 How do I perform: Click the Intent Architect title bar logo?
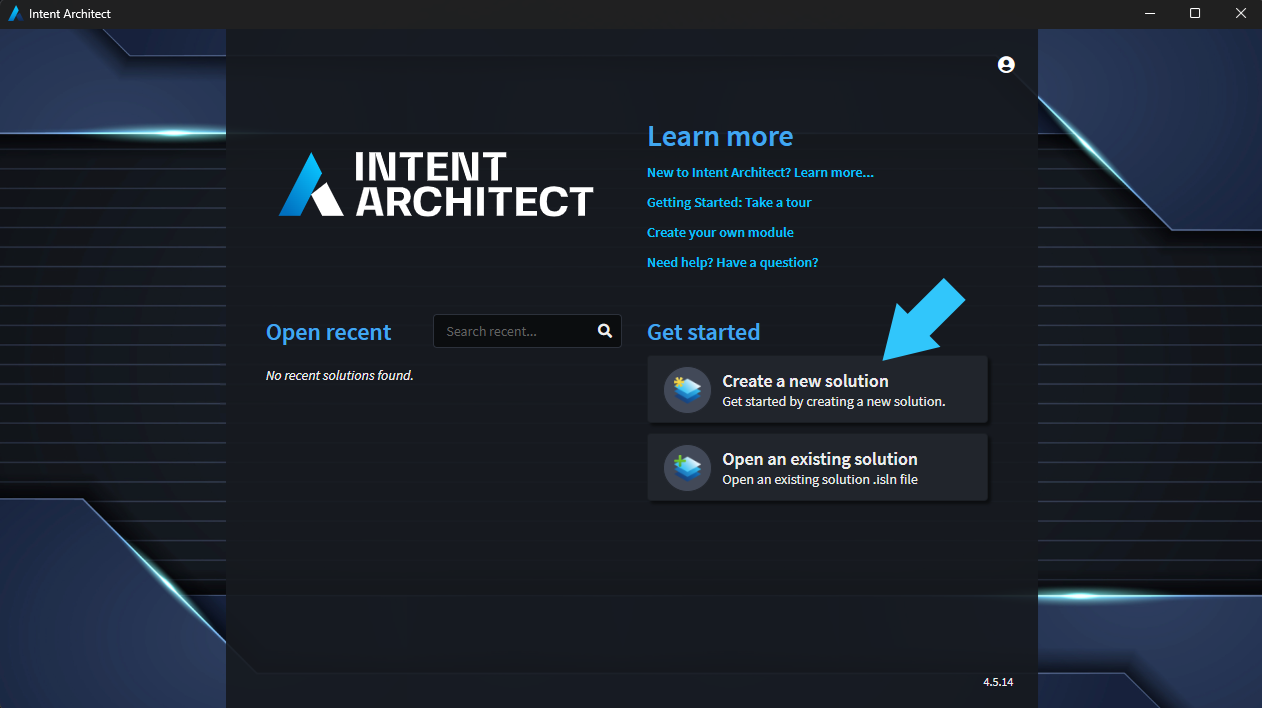pyautogui.click(x=15, y=14)
